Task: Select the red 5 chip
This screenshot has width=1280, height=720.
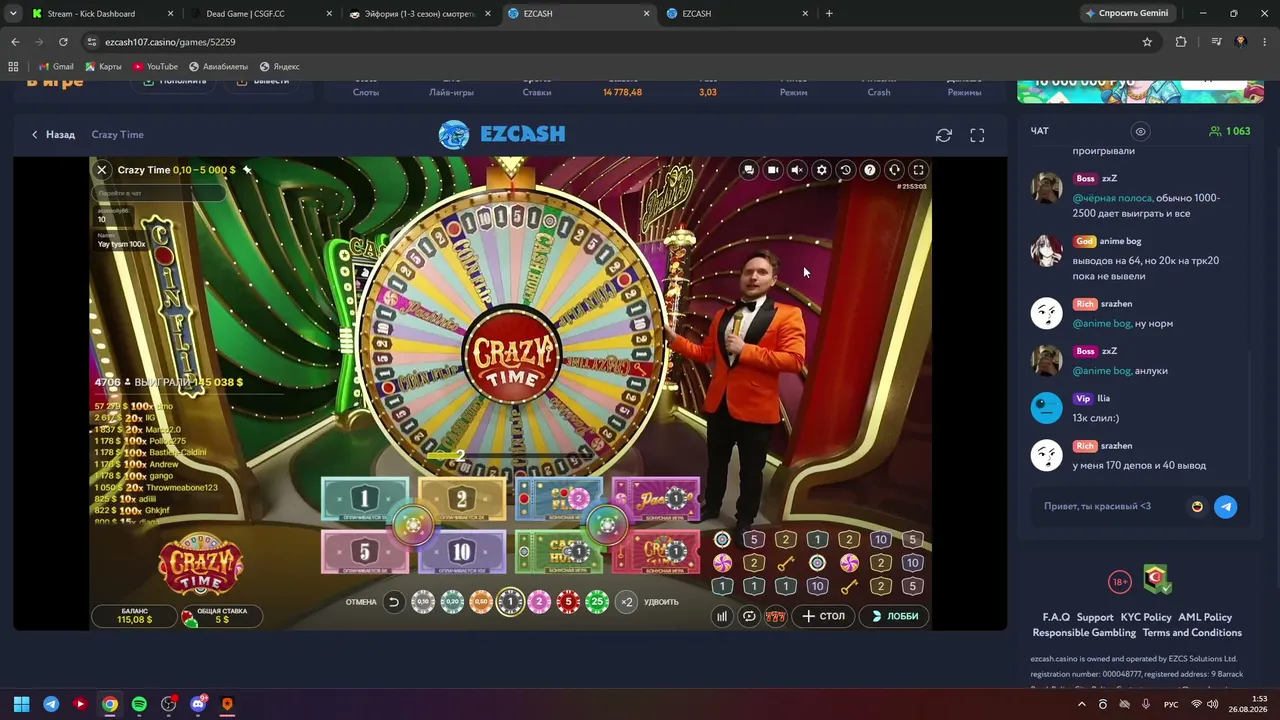Action: coord(568,602)
